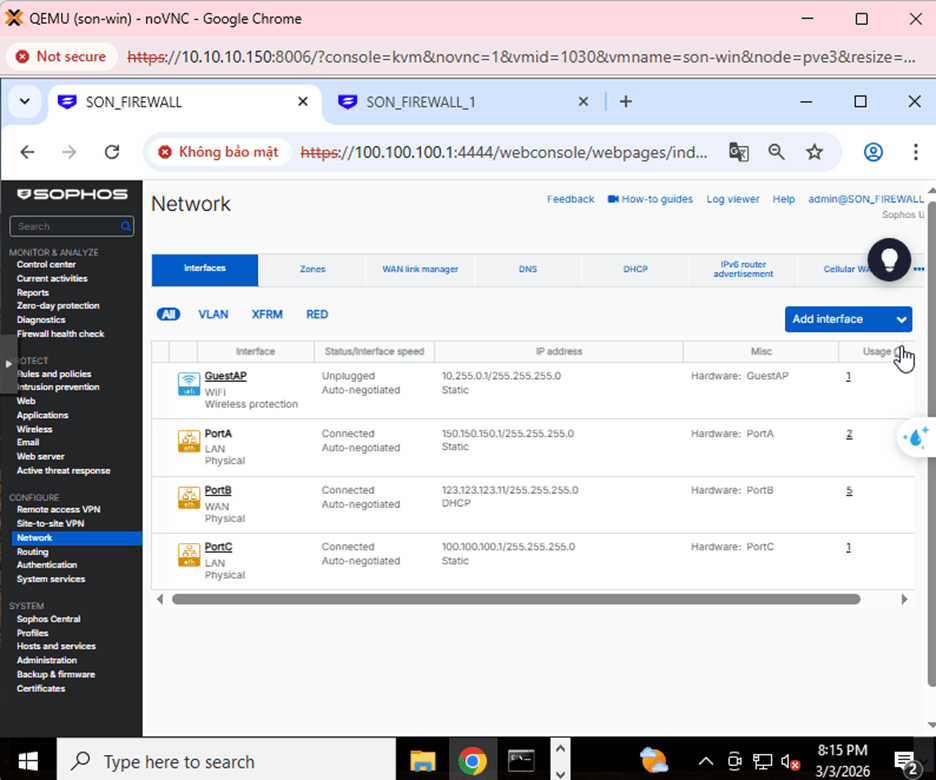Expand the collapsed left side panel arrow
The width and height of the screenshot is (936, 780).
click(x=9, y=363)
